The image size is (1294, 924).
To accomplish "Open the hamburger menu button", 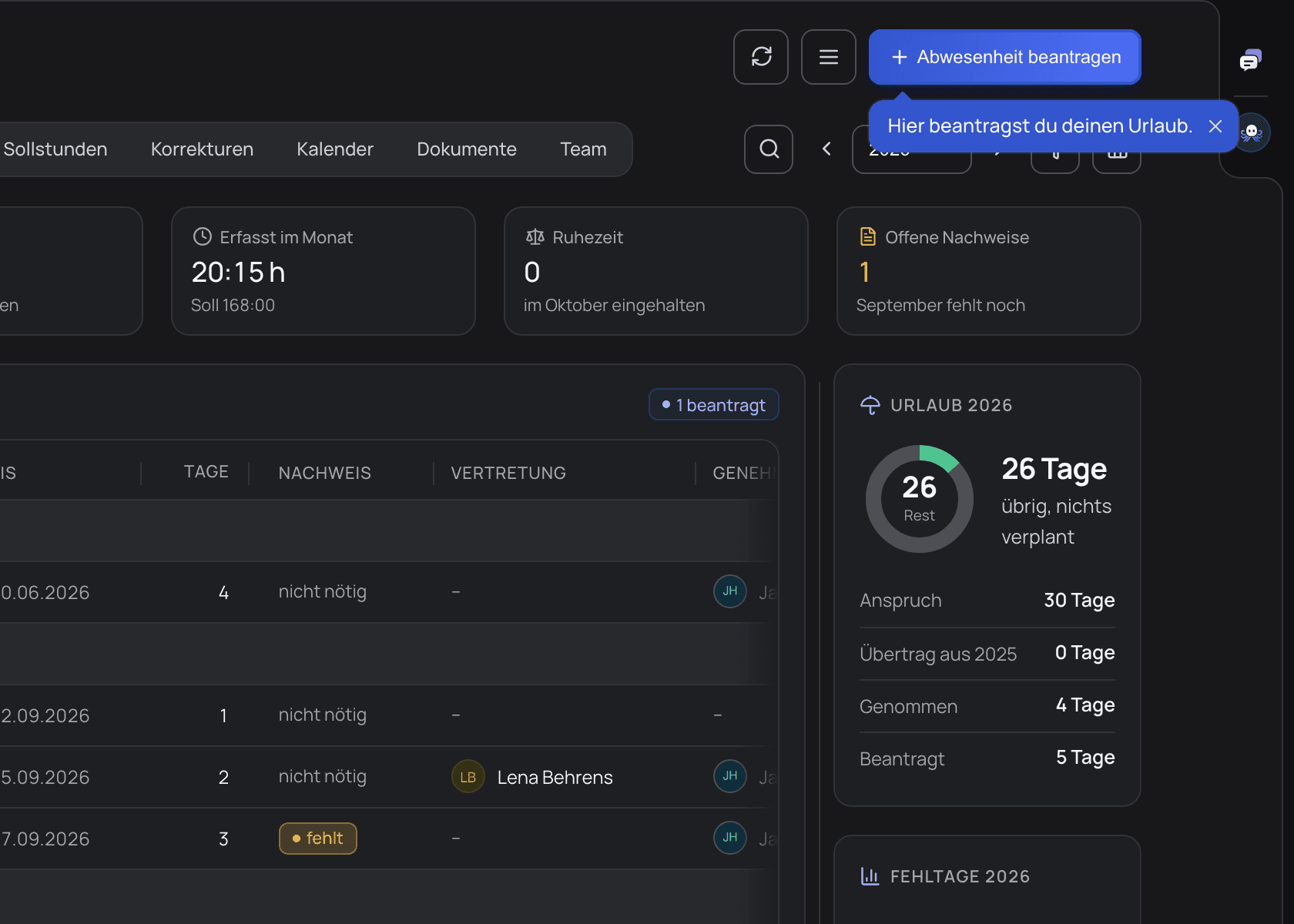I will click(x=829, y=57).
